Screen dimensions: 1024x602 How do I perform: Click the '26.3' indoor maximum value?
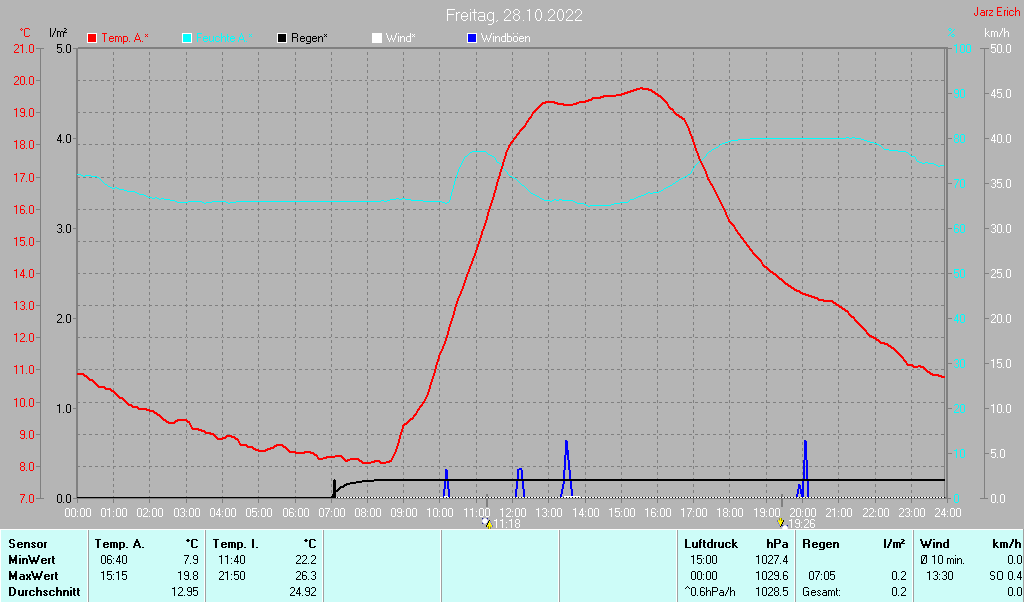click(x=306, y=577)
